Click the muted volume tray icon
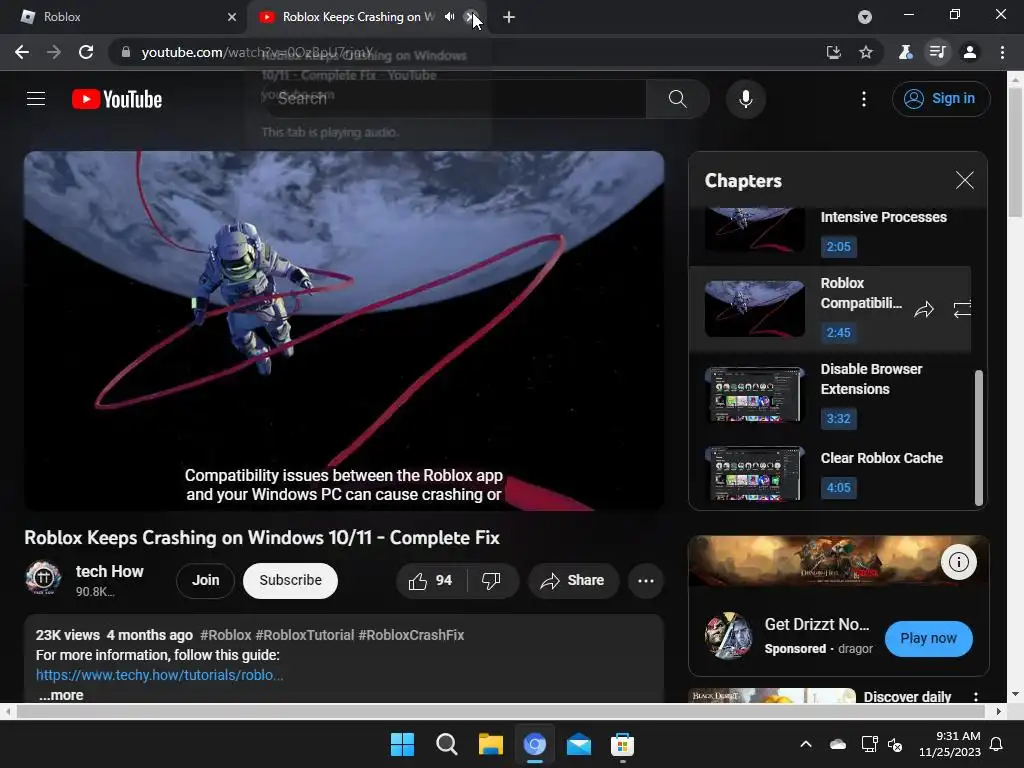The height and width of the screenshot is (768, 1024). pos(895,744)
